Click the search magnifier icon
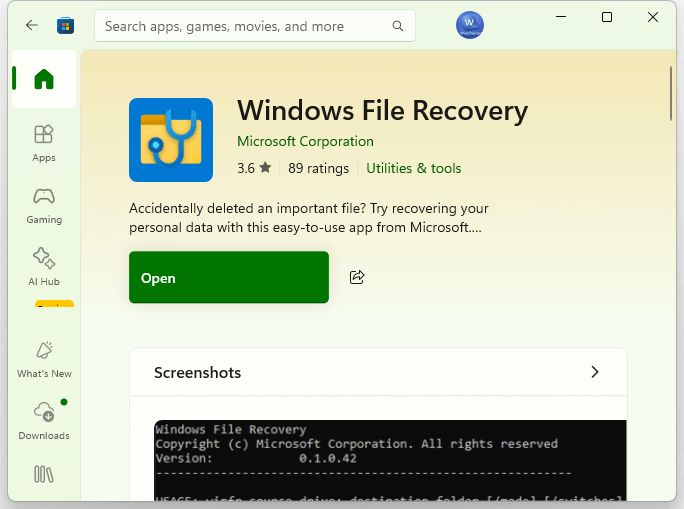 click(x=398, y=26)
